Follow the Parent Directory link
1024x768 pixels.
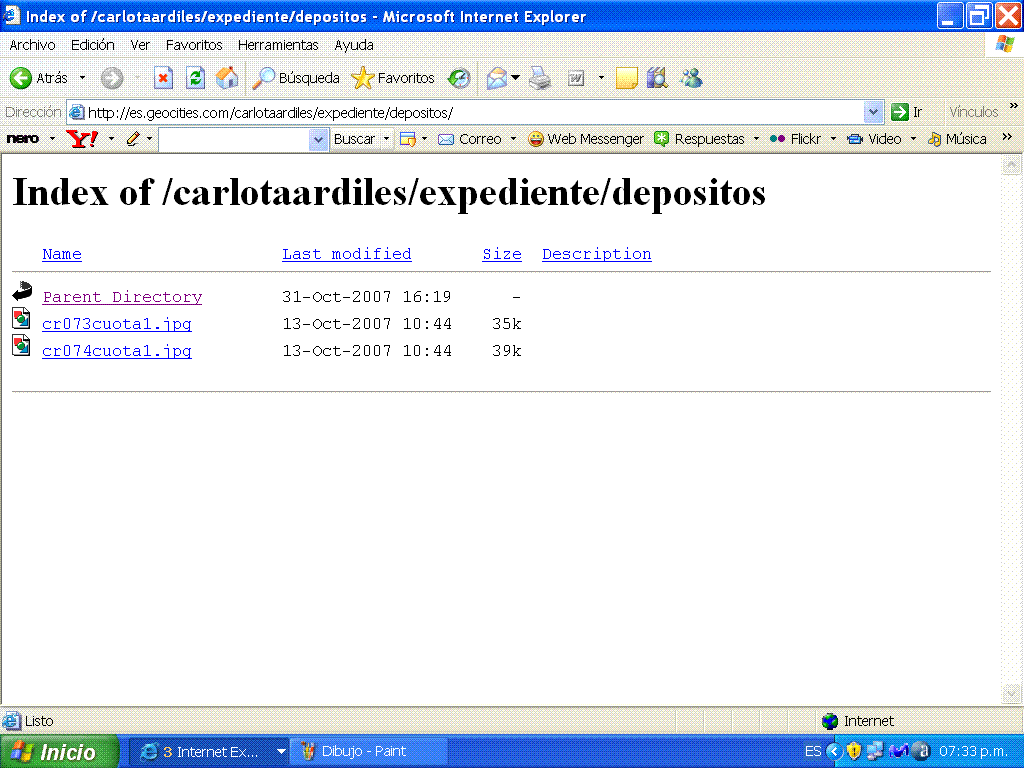pos(122,297)
